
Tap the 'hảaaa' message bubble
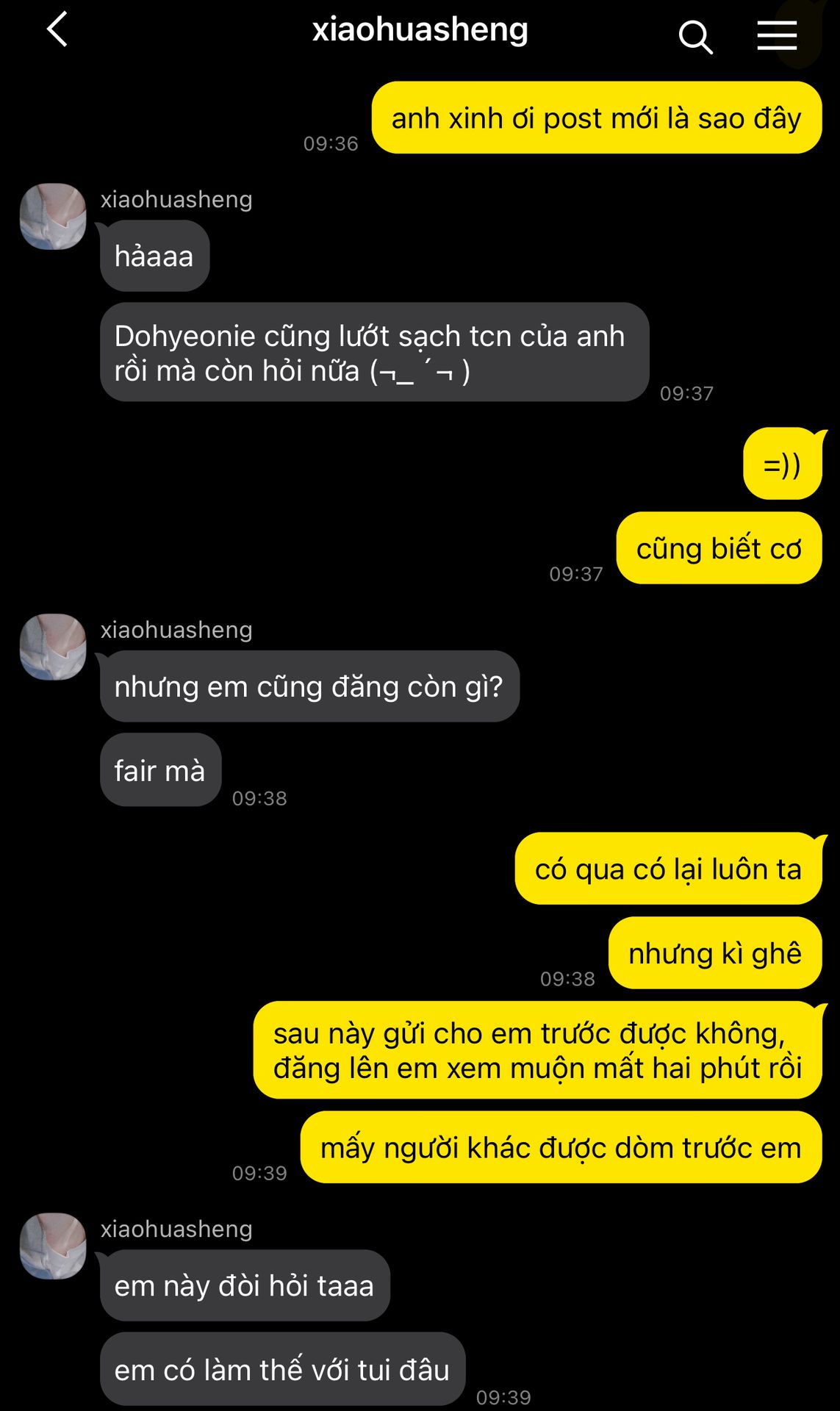point(154,256)
